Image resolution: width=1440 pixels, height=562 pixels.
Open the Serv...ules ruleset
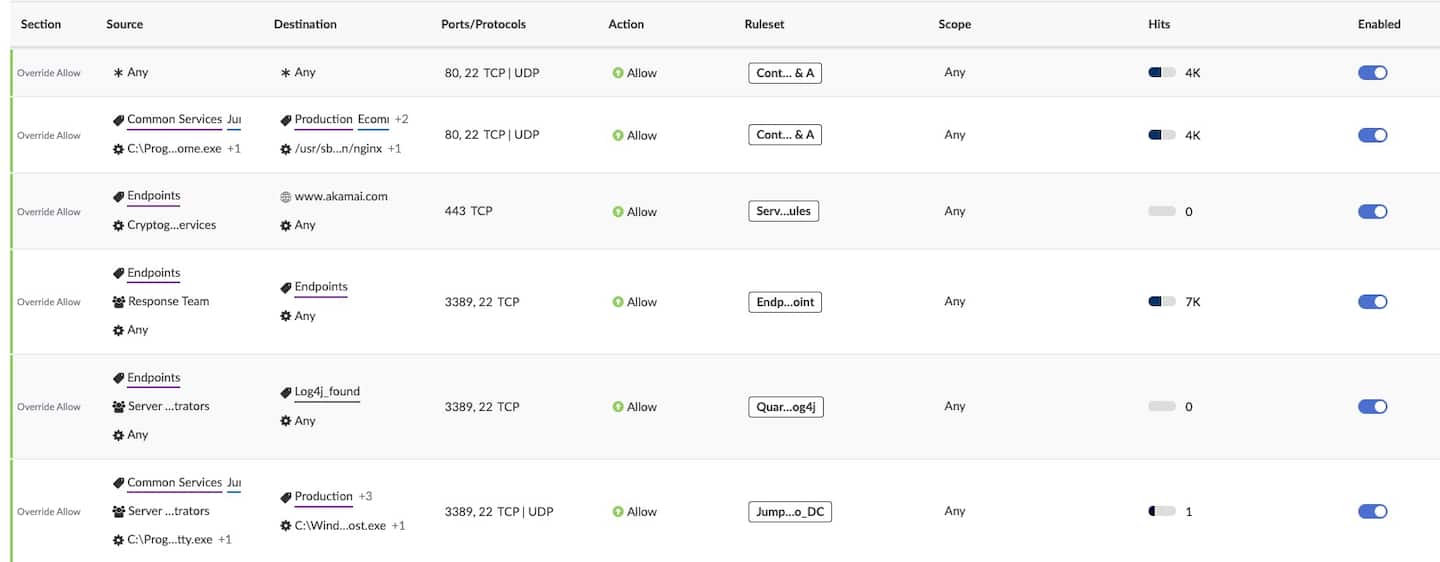tap(783, 212)
